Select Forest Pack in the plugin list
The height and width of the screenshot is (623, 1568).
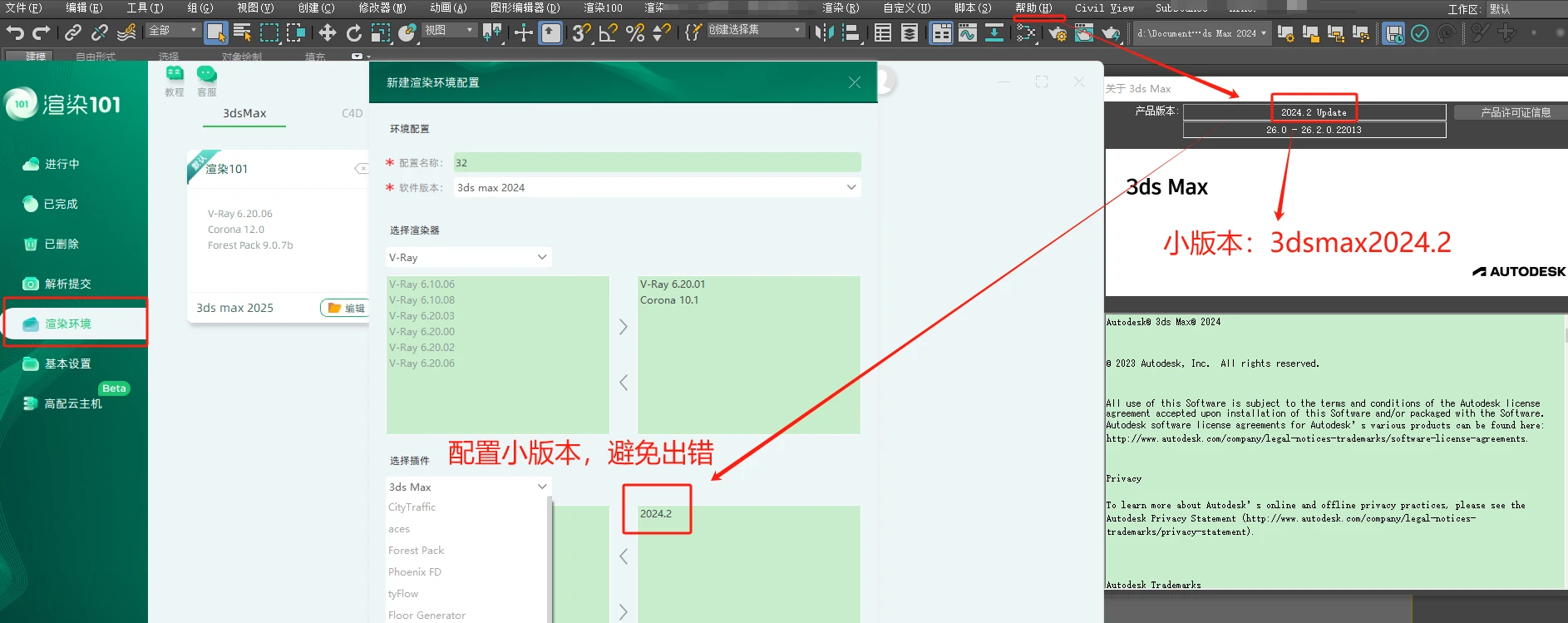(417, 550)
